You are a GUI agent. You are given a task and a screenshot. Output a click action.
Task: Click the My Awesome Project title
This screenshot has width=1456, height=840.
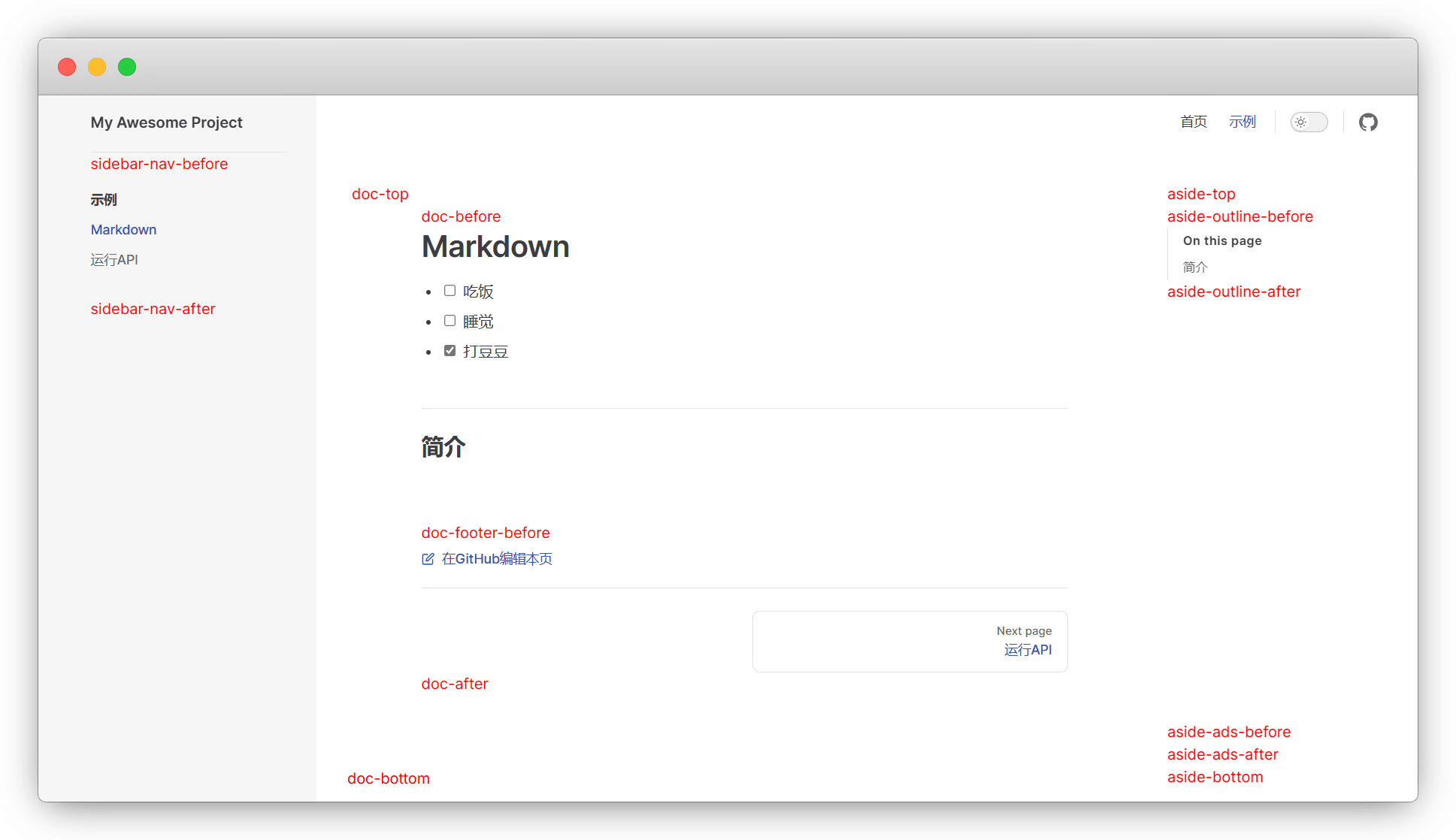[166, 122]
